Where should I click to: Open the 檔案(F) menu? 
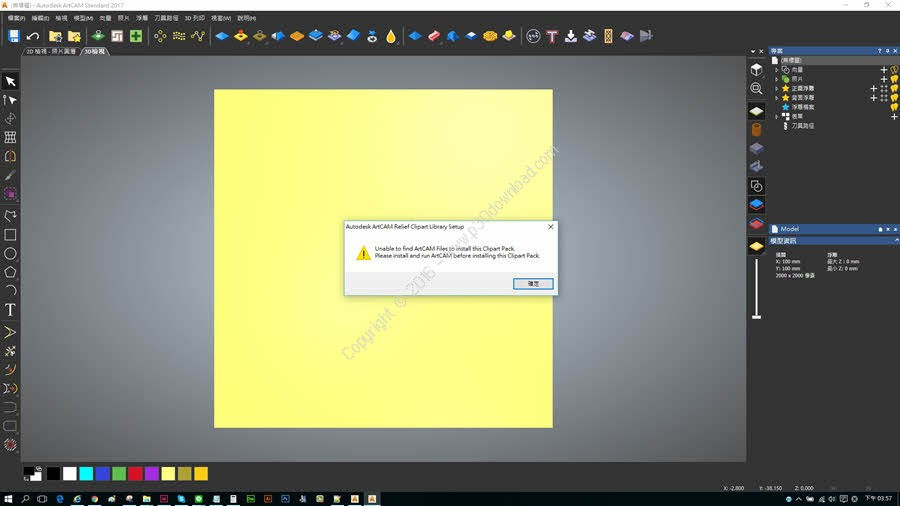tap(16, 18)
